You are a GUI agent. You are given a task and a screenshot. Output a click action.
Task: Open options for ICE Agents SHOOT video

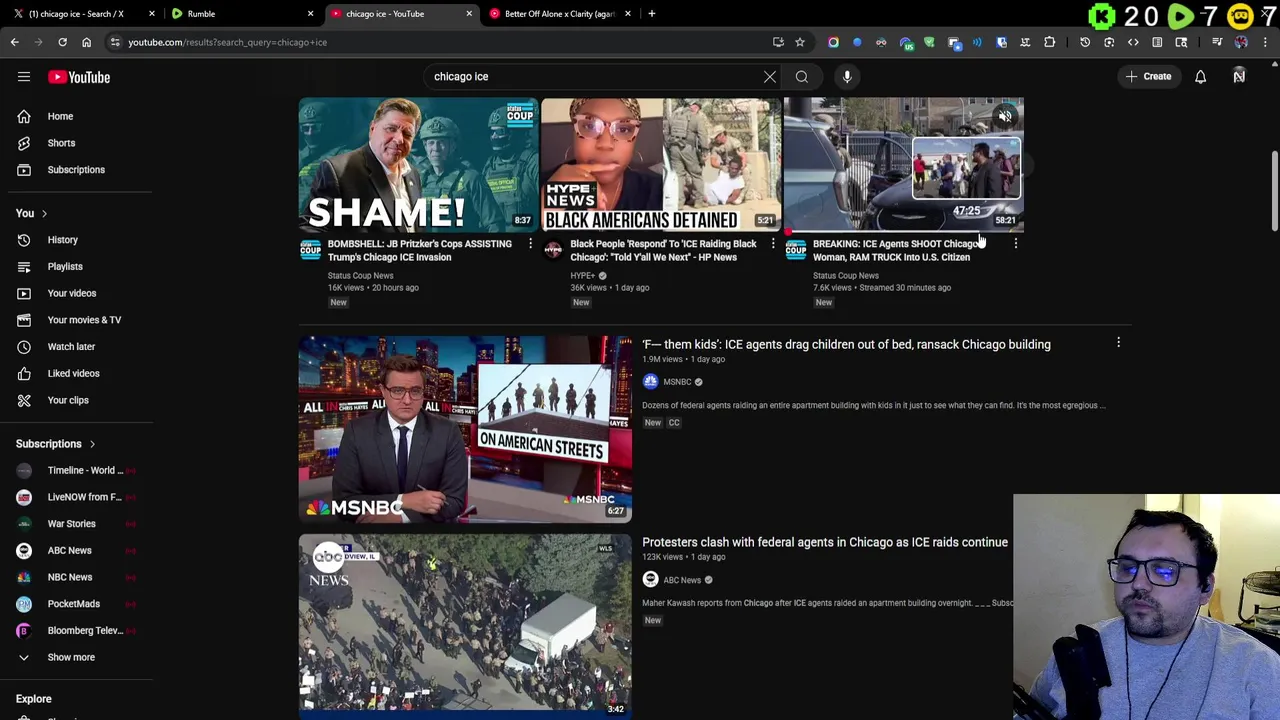click(x=1015, y=244)
